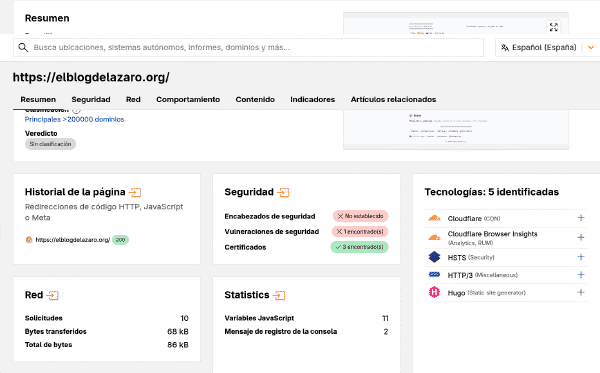The width and height of the screenshot is (600, 373).
Task: Click the Total de bytes row label
Action: coord(48,345)
